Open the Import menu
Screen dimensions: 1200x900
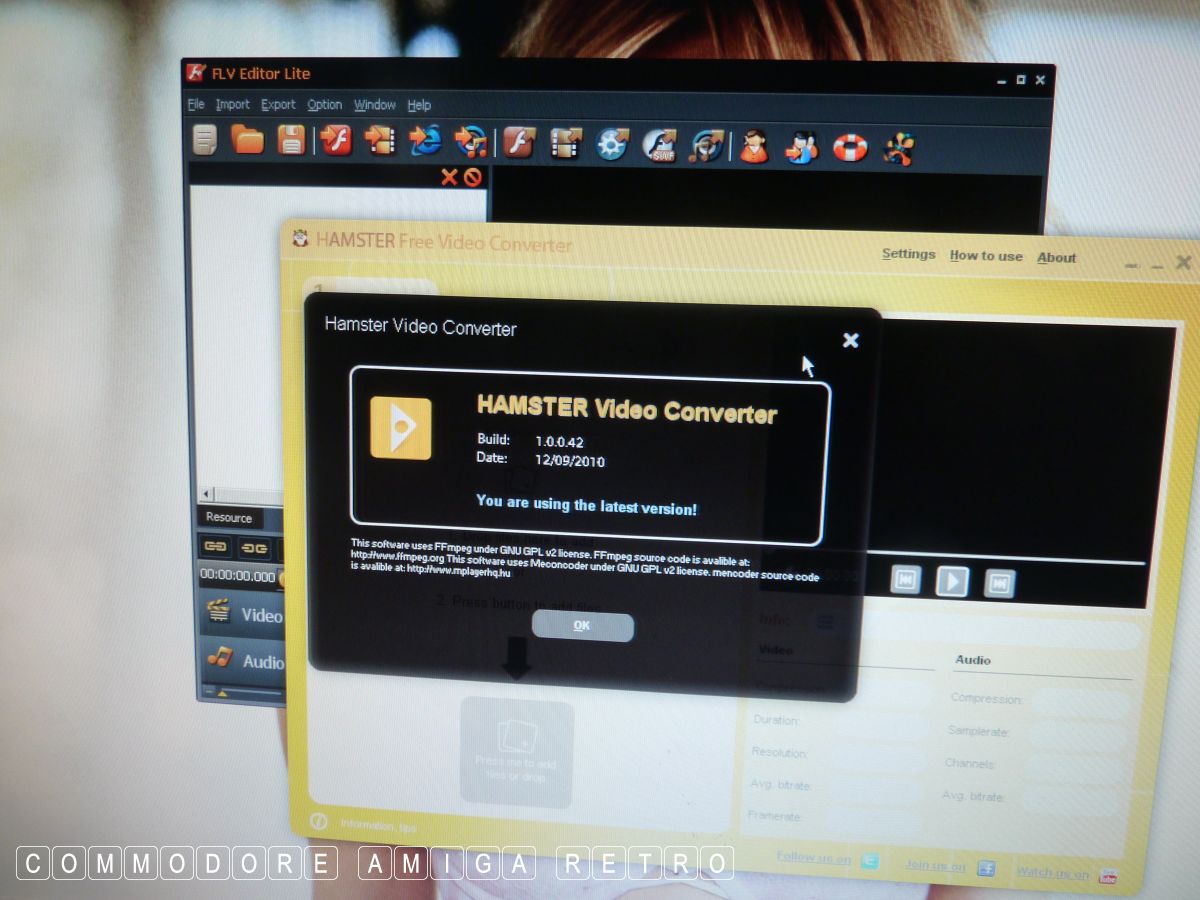click(x=233, y=104)
